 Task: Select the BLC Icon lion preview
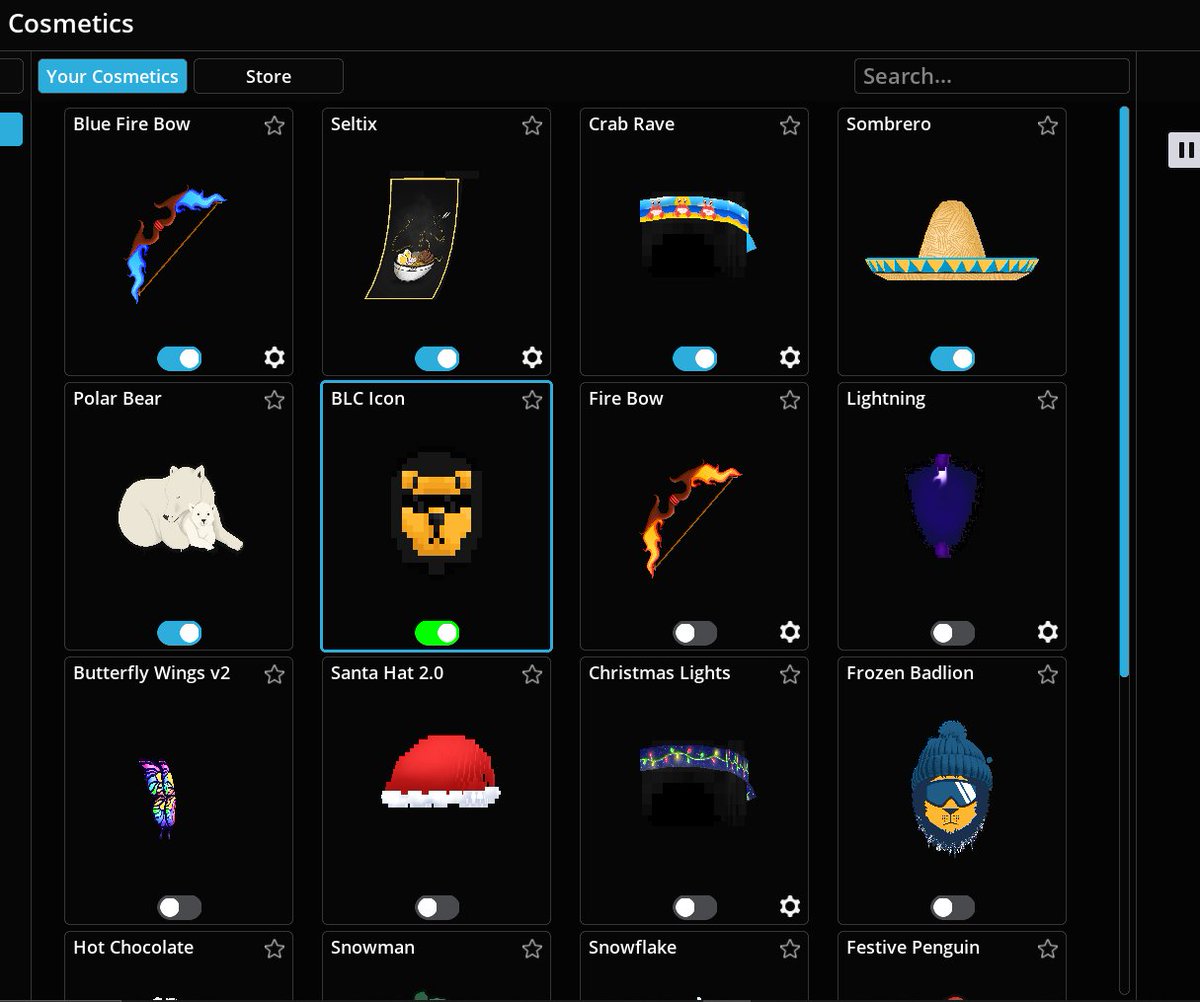click(x=436, y=512)
